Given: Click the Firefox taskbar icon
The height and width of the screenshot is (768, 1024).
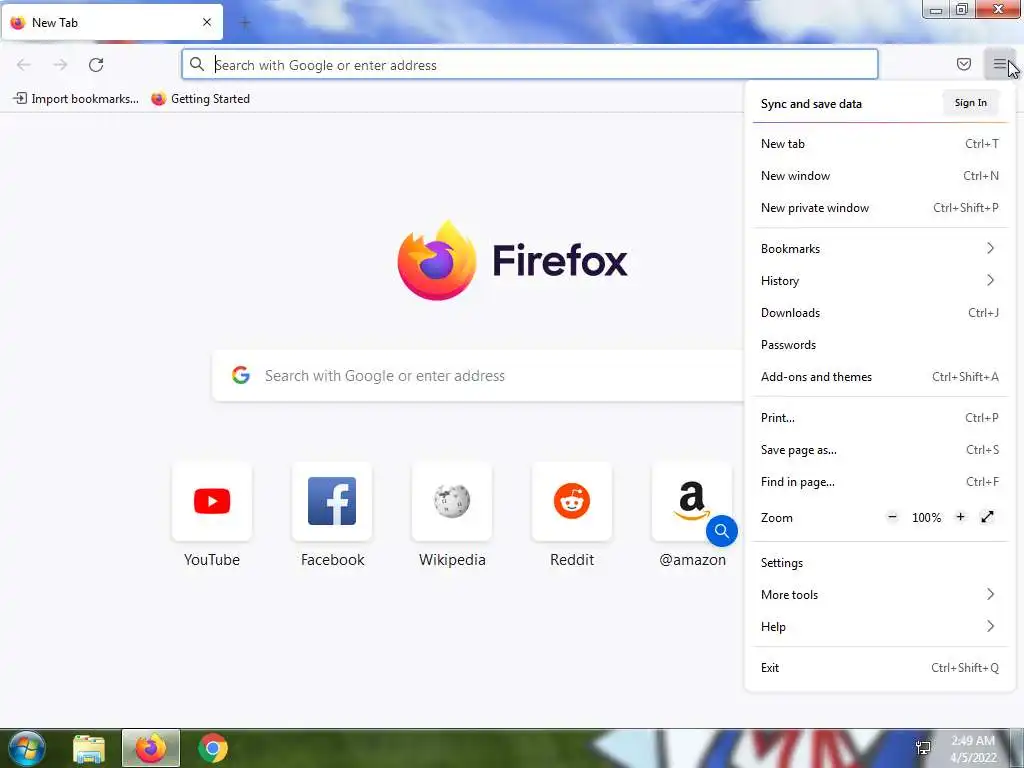Looking at the screenshot, I should point(151,748).
